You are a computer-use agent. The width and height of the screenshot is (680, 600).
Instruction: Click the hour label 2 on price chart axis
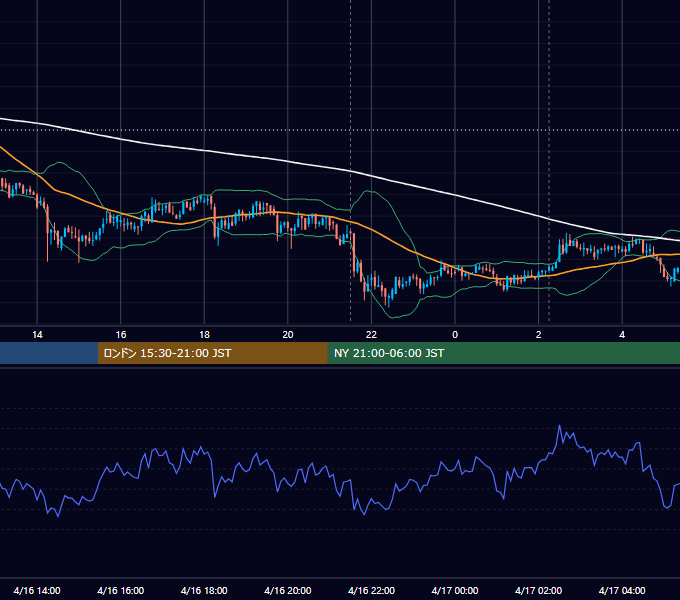pos(539,334)
